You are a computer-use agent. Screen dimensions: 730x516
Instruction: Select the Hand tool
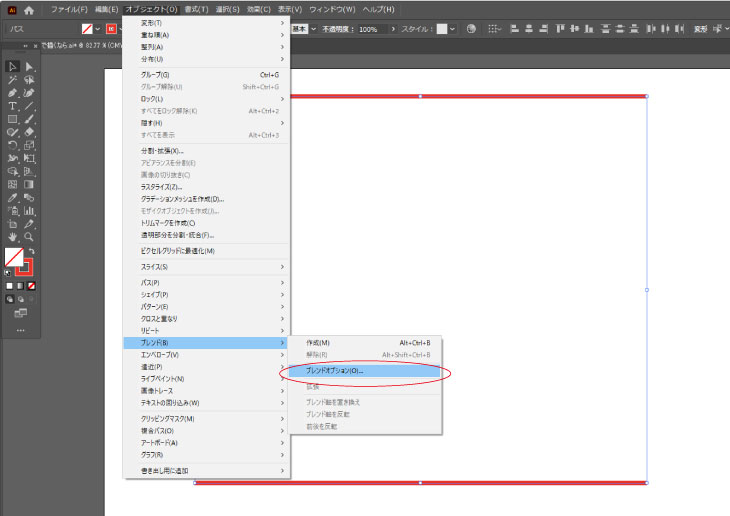tap(12, 236)
